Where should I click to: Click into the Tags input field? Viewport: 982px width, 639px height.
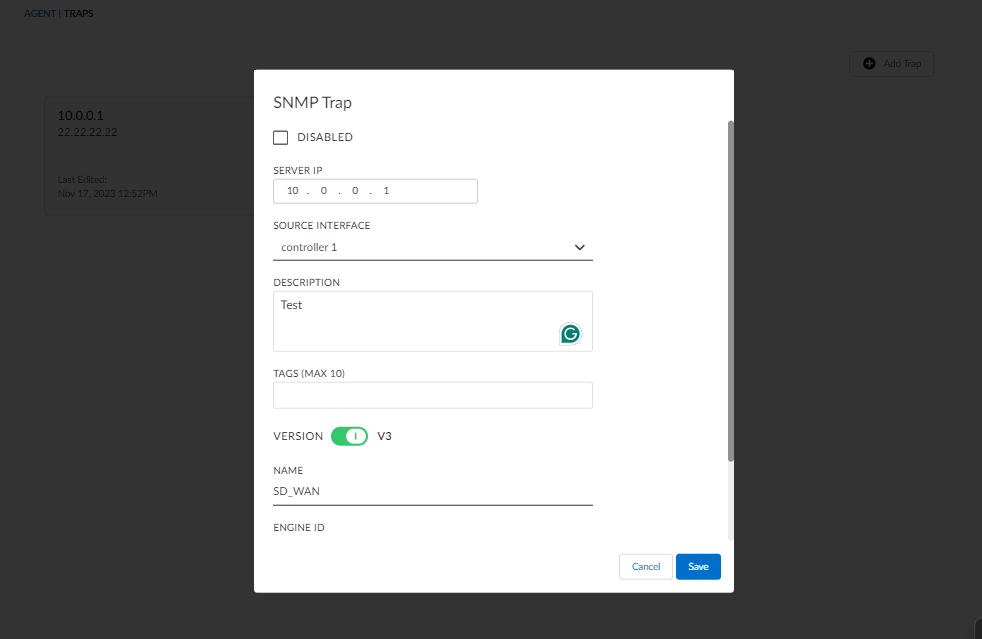[x=432, y=395]
